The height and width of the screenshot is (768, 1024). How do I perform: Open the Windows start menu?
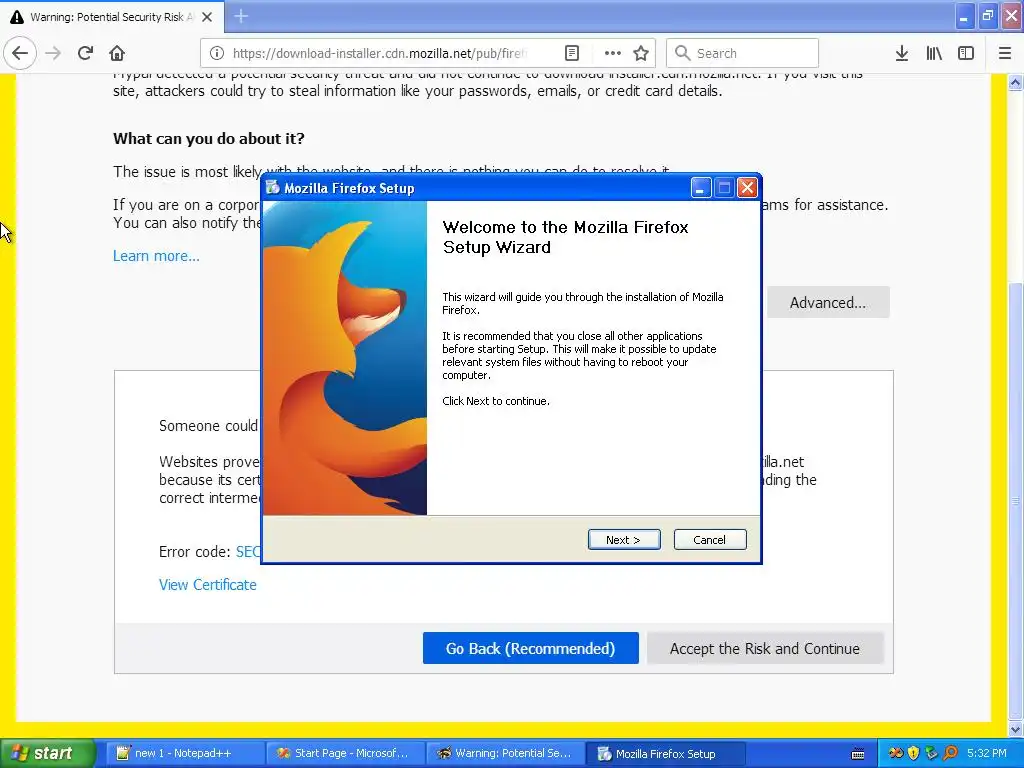[x=48, y=753]
